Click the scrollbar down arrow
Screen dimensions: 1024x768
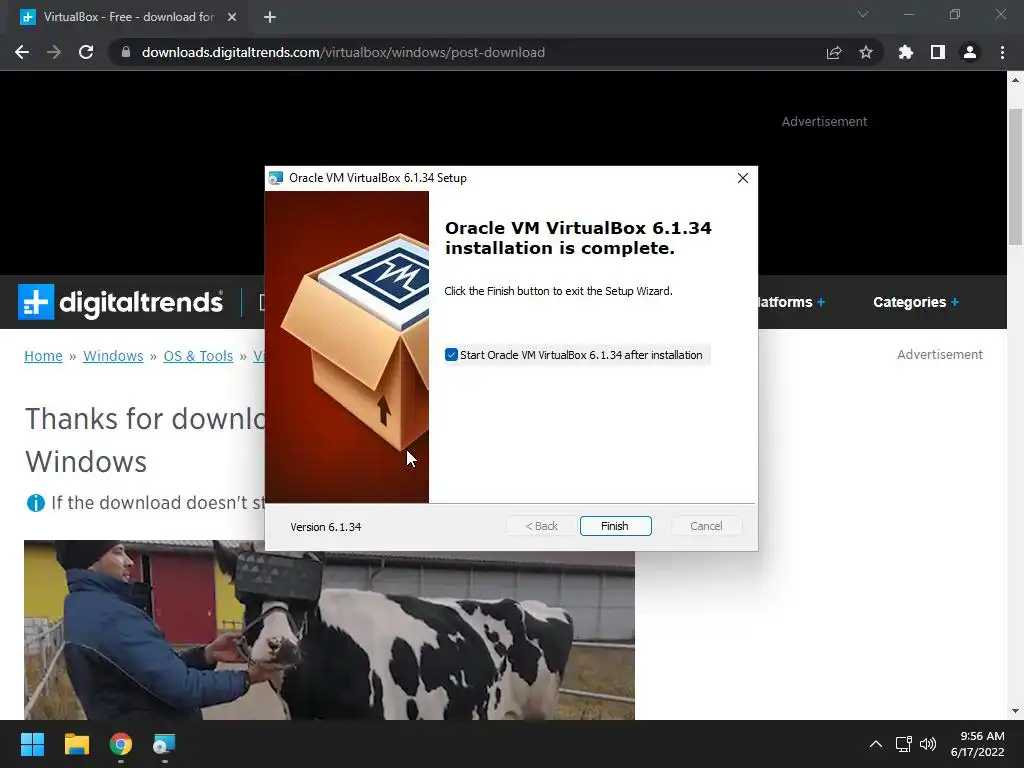(1015, 711)
